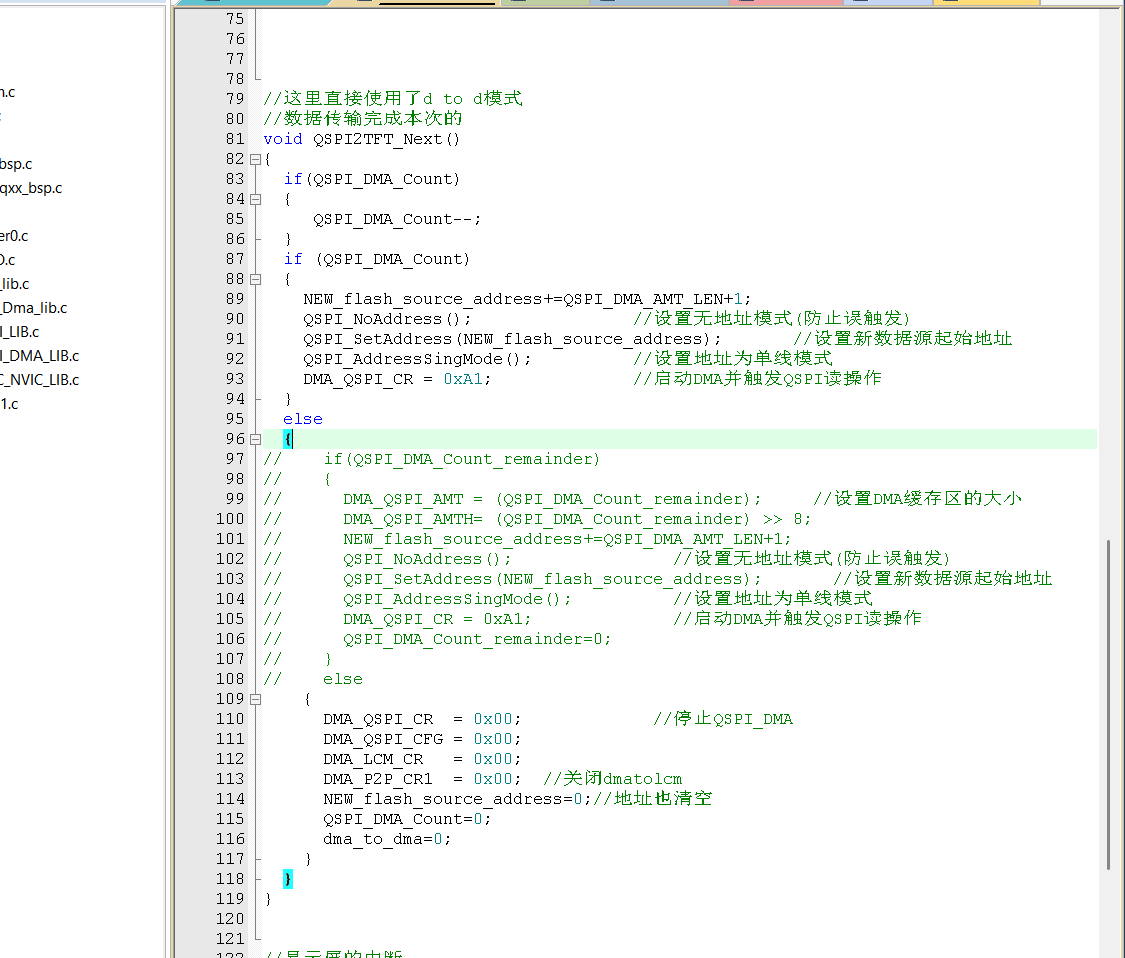
Task: Collapse the else block fold at line 96
Action: pos(255,439)
